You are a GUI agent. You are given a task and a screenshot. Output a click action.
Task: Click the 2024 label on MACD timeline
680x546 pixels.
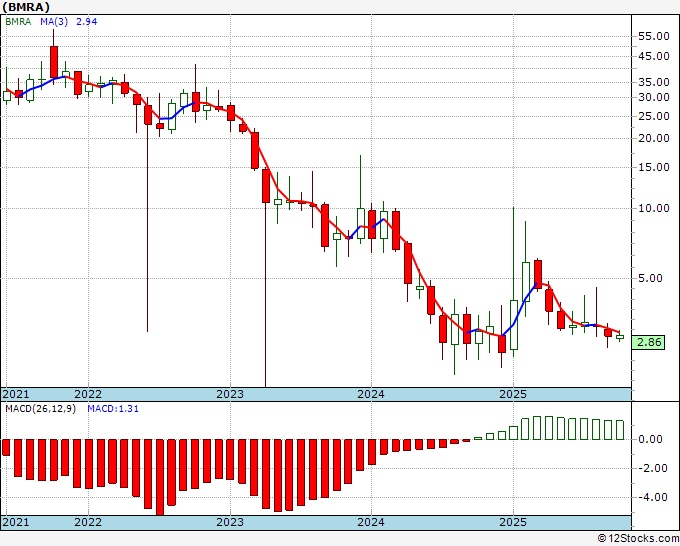point(371,522)
